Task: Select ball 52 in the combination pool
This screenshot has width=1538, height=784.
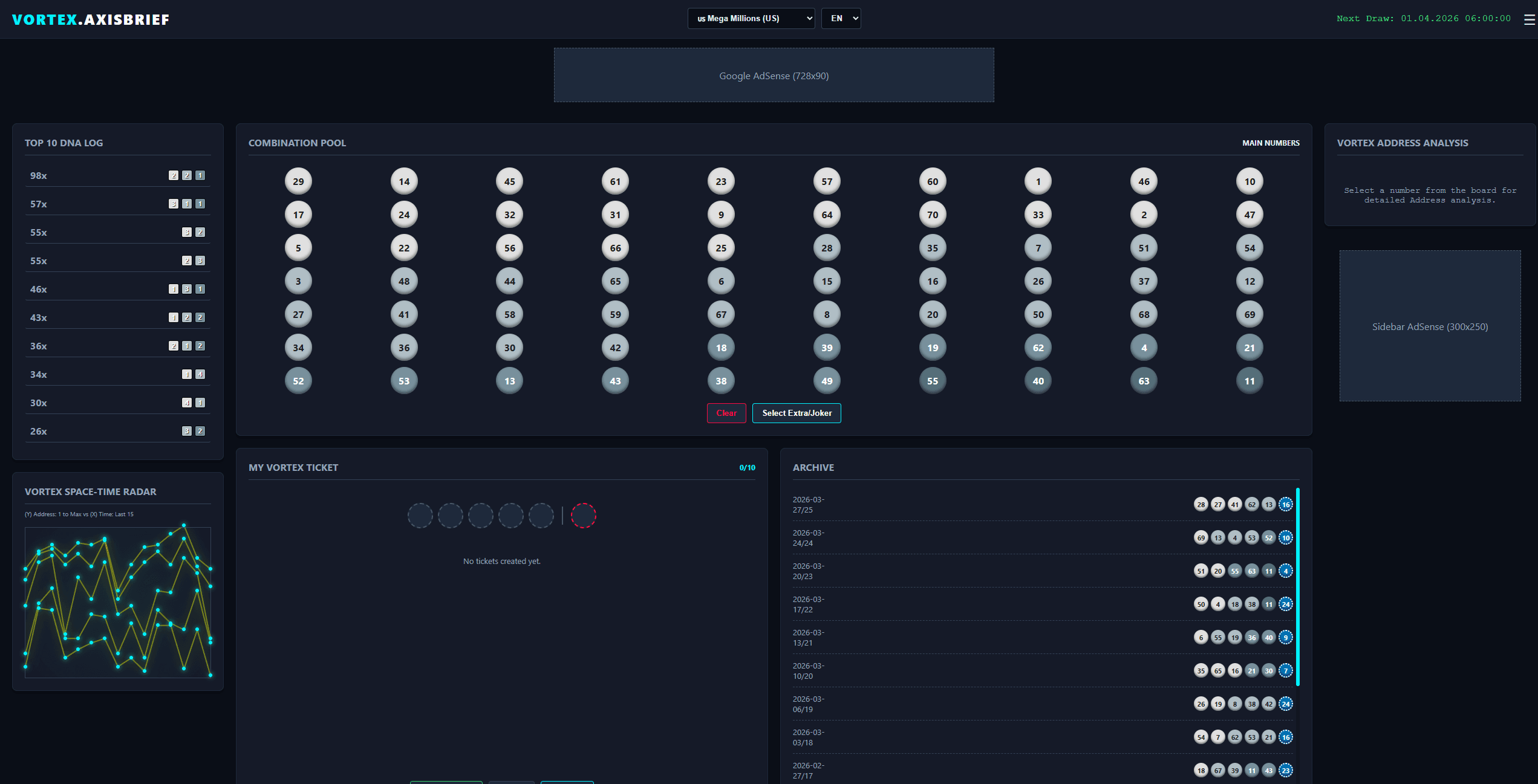Action: [298, 380]
